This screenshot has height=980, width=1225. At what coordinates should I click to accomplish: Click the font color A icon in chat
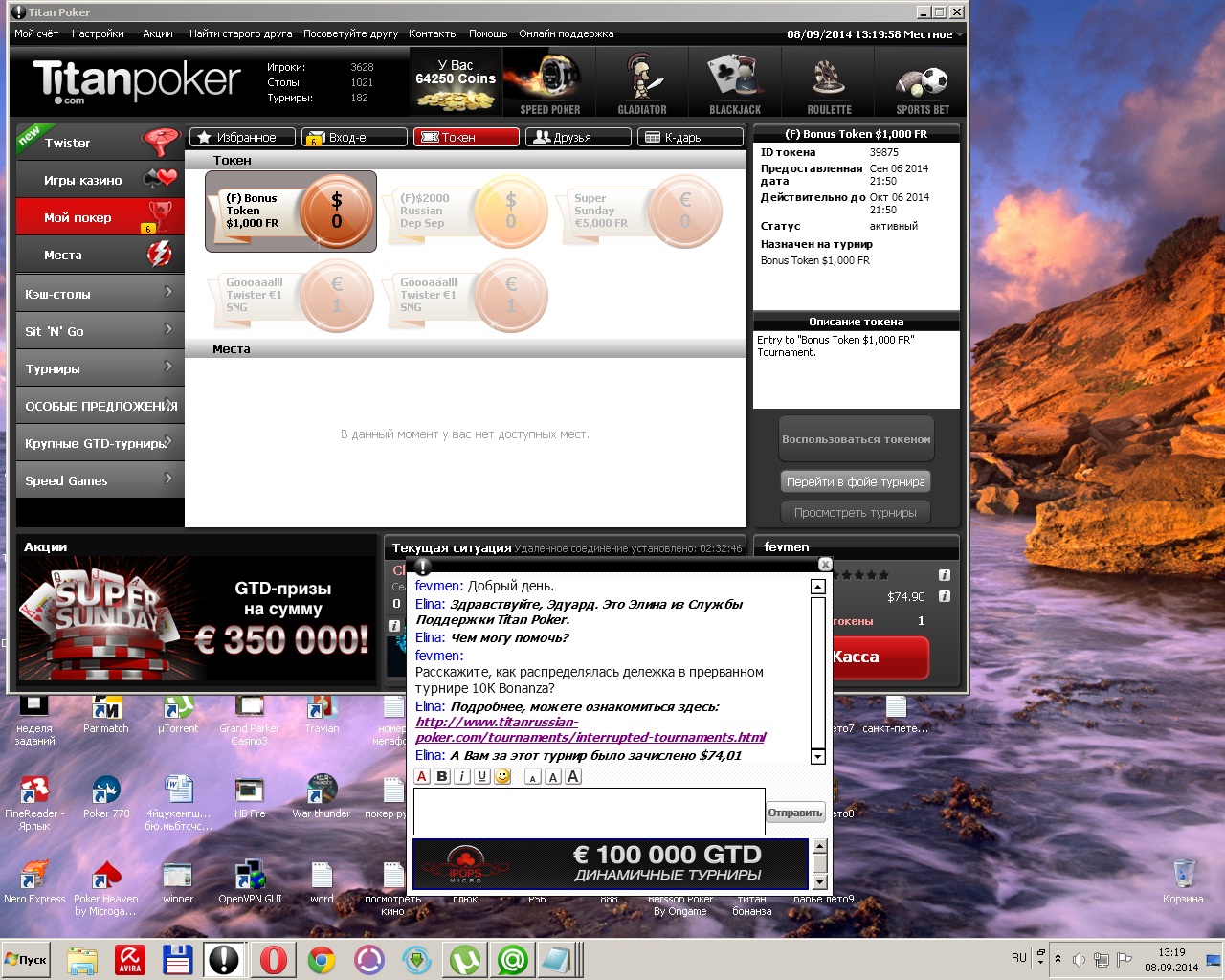tap(422, 776)
